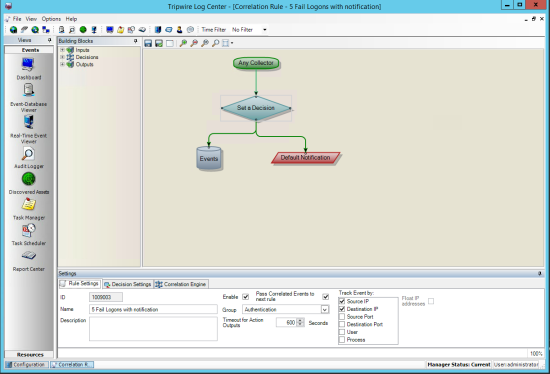The height and width of the screenshot is (374, 550).
Task: Click the blue book toolbar icon
Action: [x=158, y=30]
